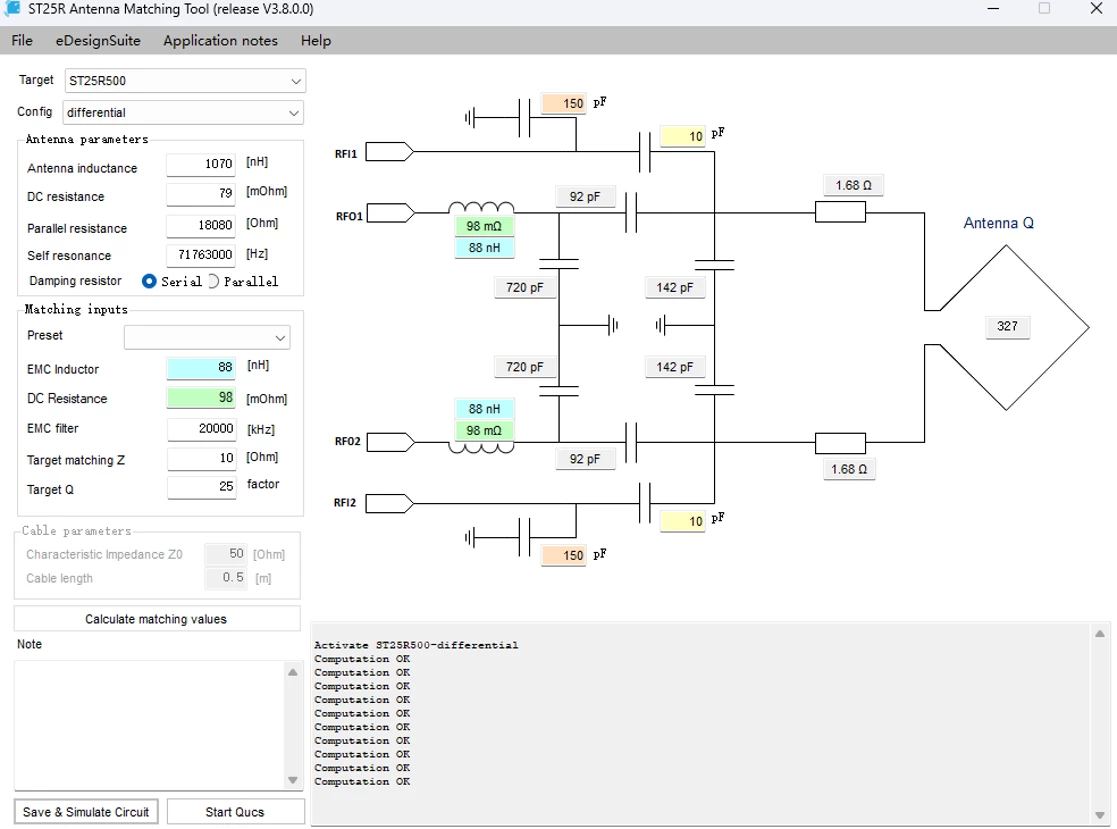This screenshot has width=1117, height=829.
Task: Click the RFO1 98 mΩ label
Action: click(484, 226)
